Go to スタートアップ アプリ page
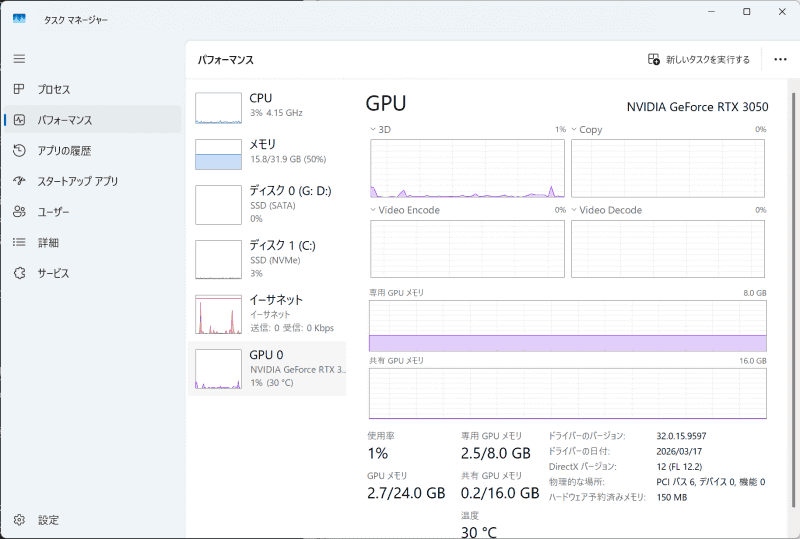Screen dimensions: 800x539 (x=92, y=181)
